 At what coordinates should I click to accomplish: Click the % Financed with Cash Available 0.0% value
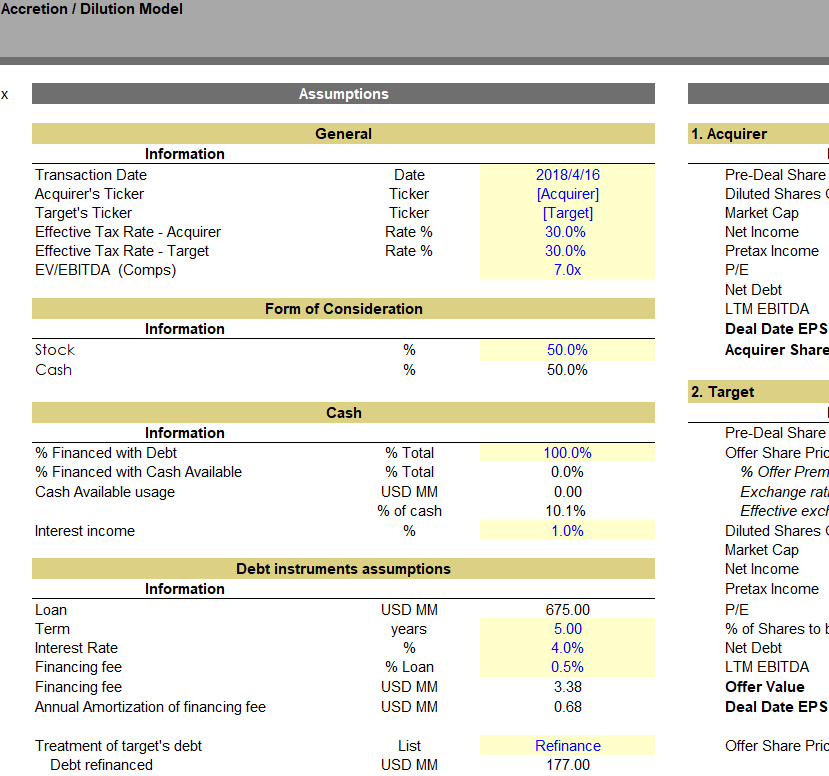[567, 472]
